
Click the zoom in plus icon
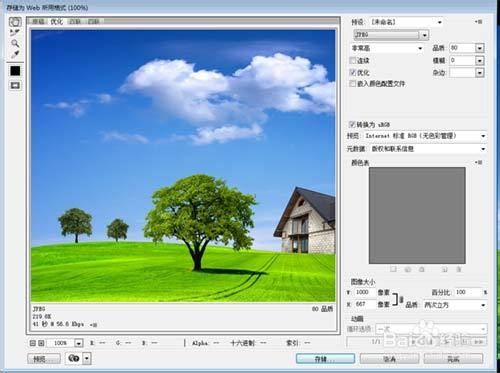coord(41,343)
